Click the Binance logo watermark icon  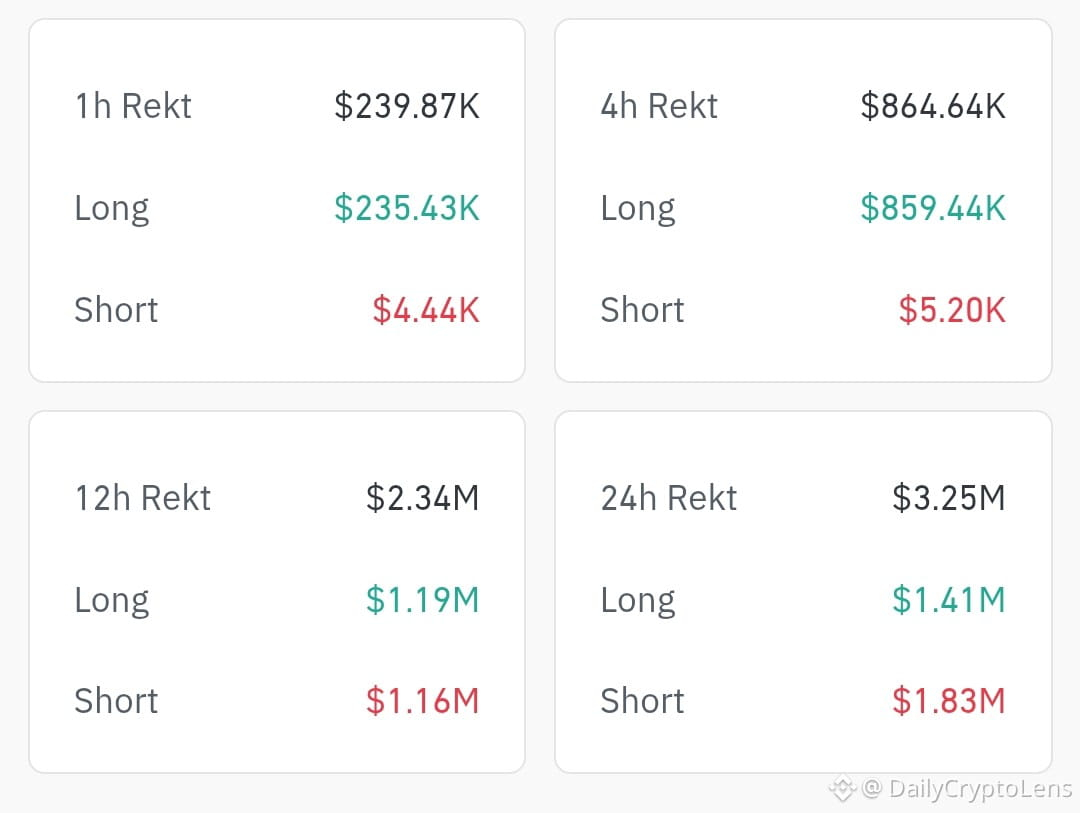[x=842, y=788]
